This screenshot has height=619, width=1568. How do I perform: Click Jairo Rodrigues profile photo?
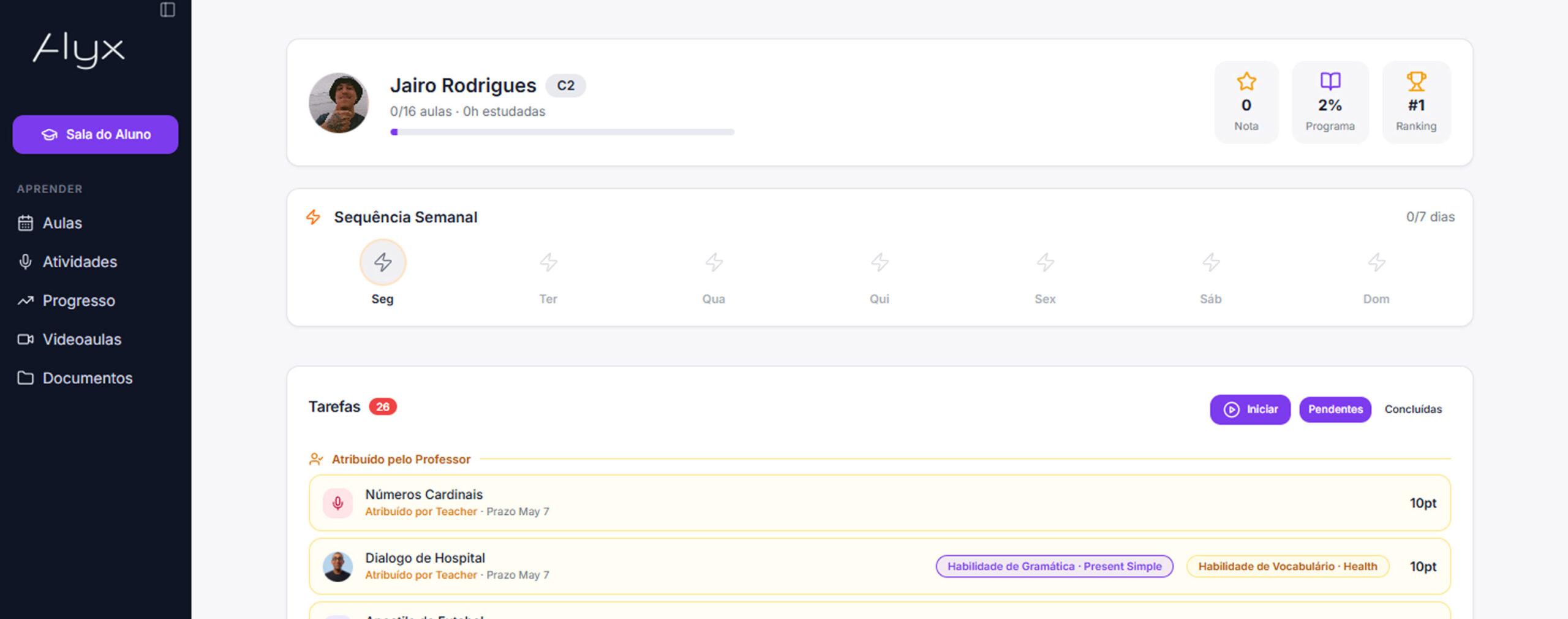click(339, 102)
